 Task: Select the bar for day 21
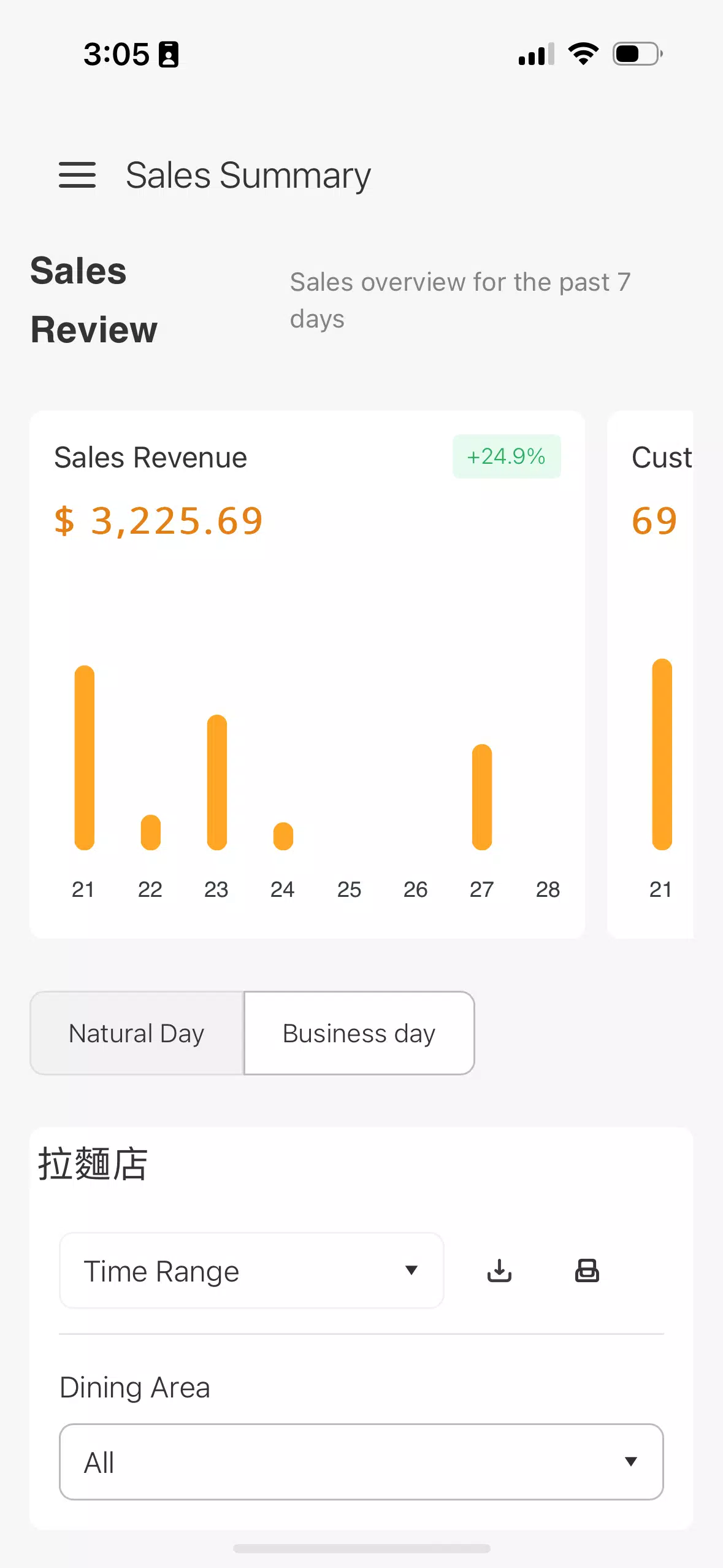85,758
